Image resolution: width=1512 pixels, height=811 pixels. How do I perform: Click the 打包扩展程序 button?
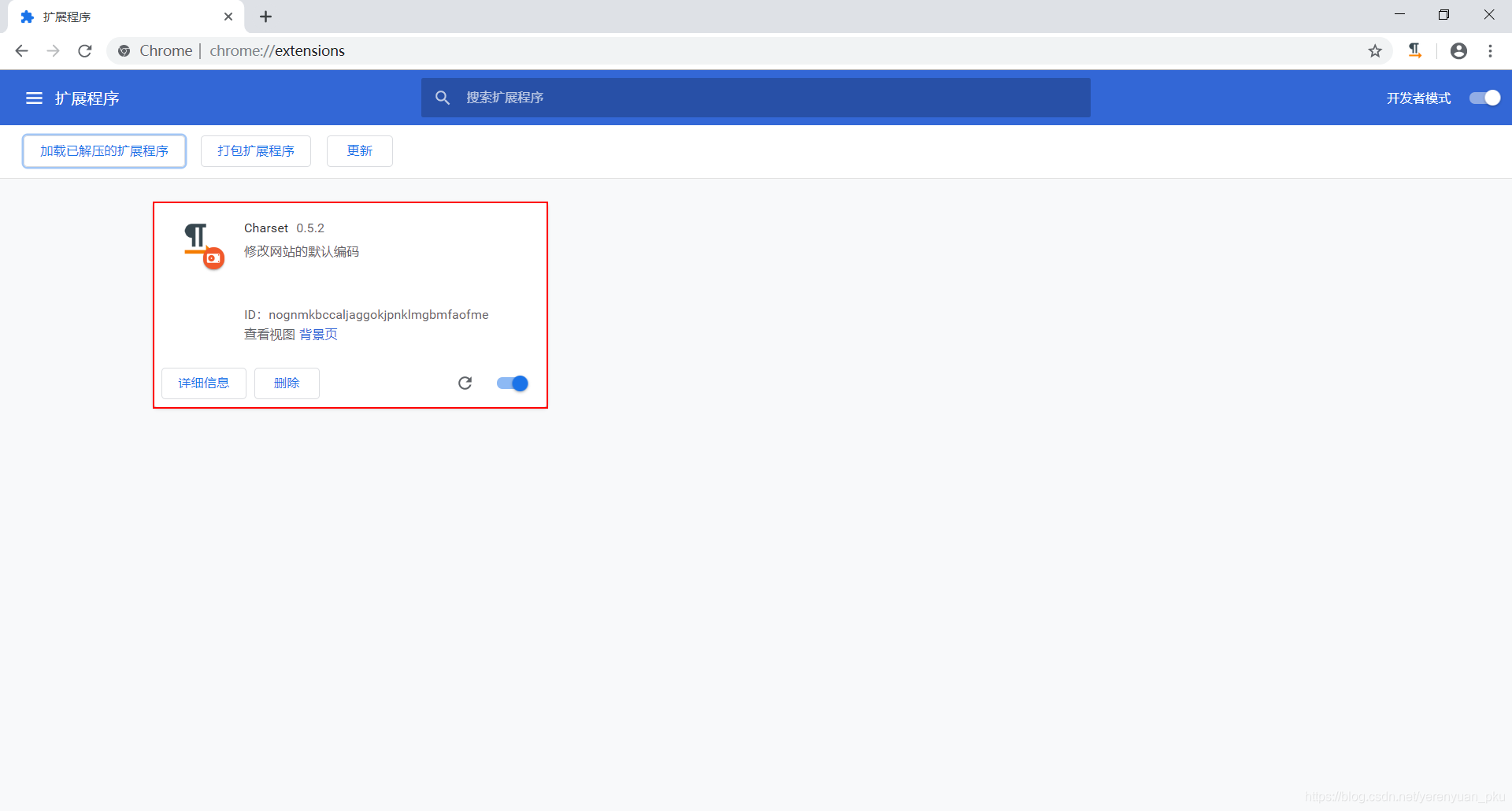point(256,151)
